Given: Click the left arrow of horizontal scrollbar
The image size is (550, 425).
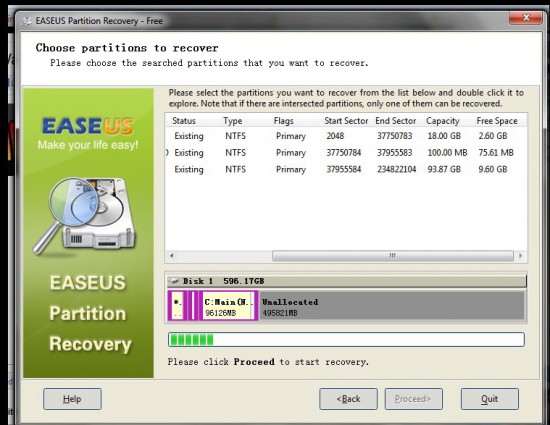Looking at the screenshot, I should tap(172, 256).
